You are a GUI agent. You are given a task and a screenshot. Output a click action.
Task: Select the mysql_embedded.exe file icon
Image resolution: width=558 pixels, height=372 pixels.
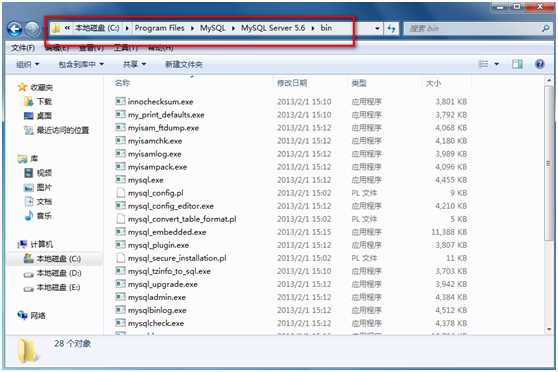[x=121, y=232]
